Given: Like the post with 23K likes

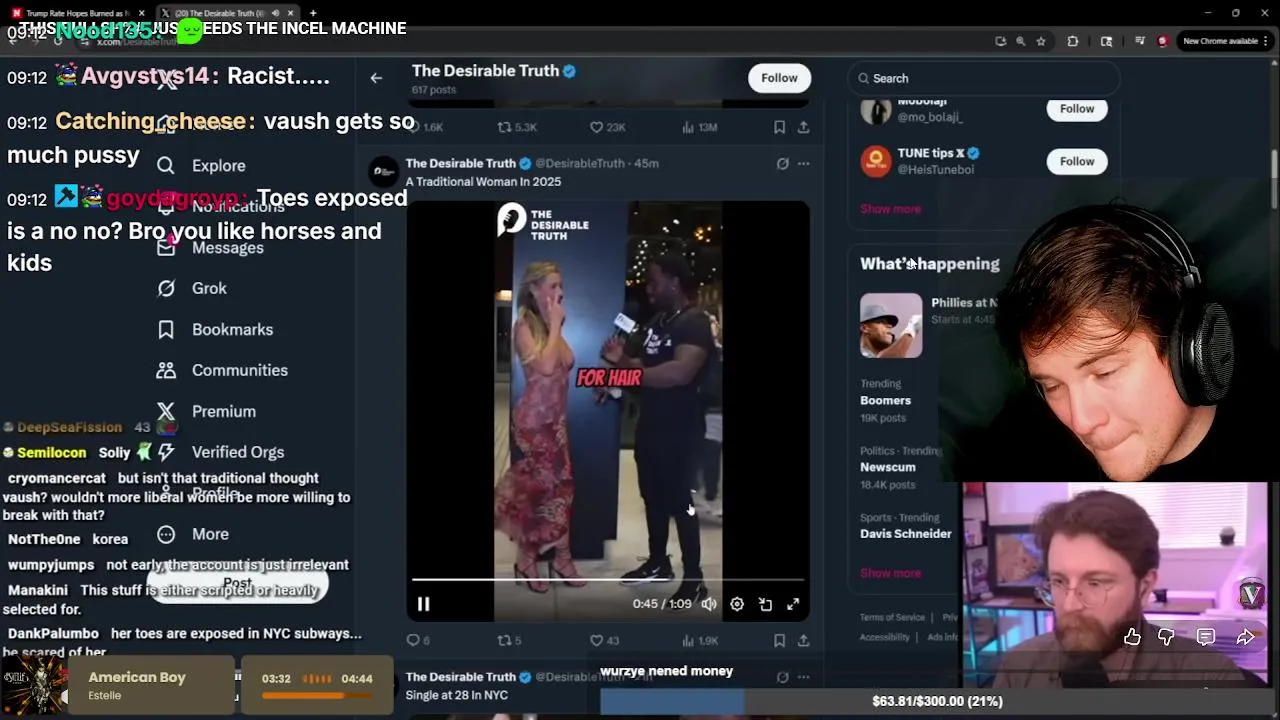Looking at the screenshot, I should tap(607, 127).
